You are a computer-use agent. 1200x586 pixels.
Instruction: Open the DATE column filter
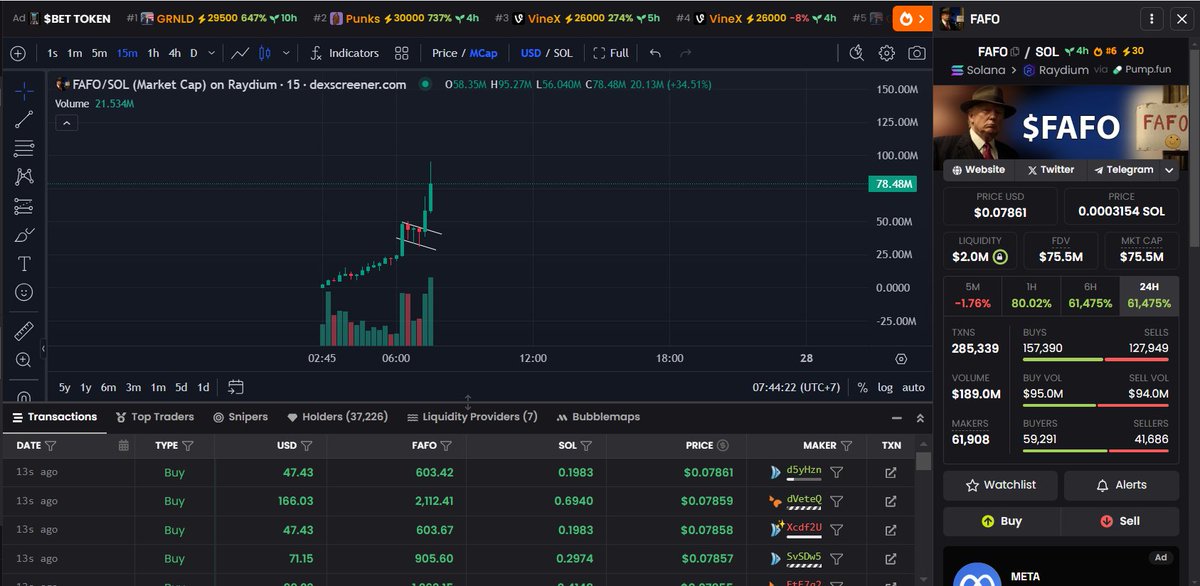click(50, 445)
